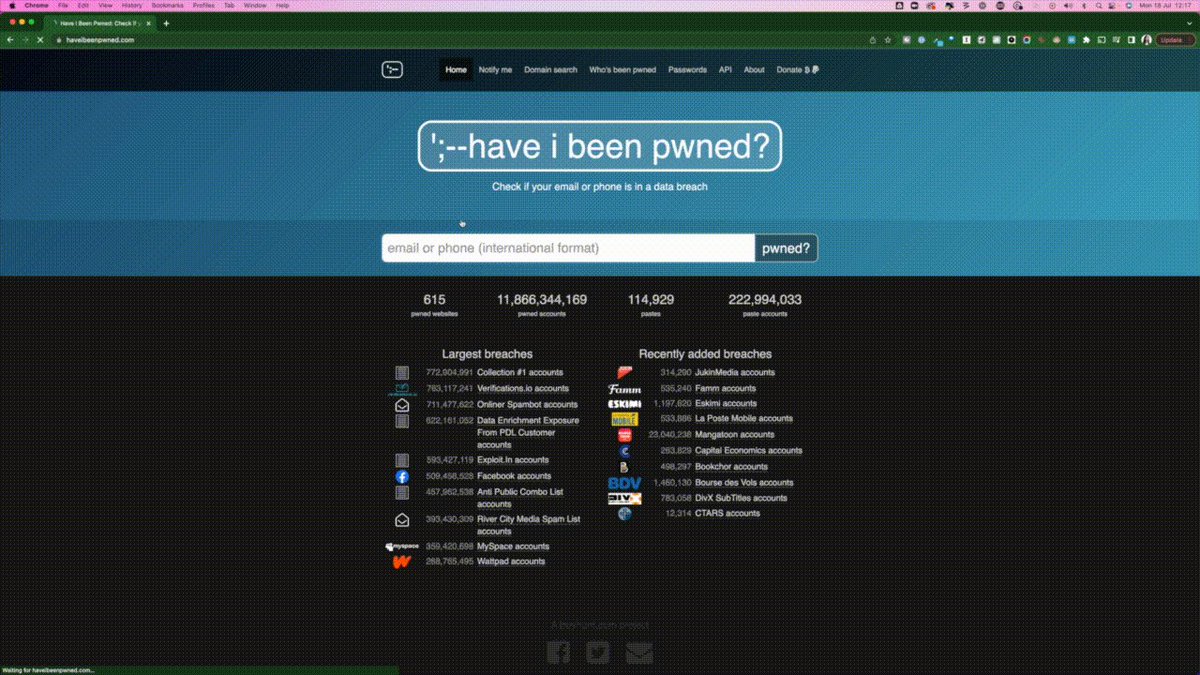Open Mangatoon accounts link
Viewport: 1200px width, 675px height.
pos(736,435)
